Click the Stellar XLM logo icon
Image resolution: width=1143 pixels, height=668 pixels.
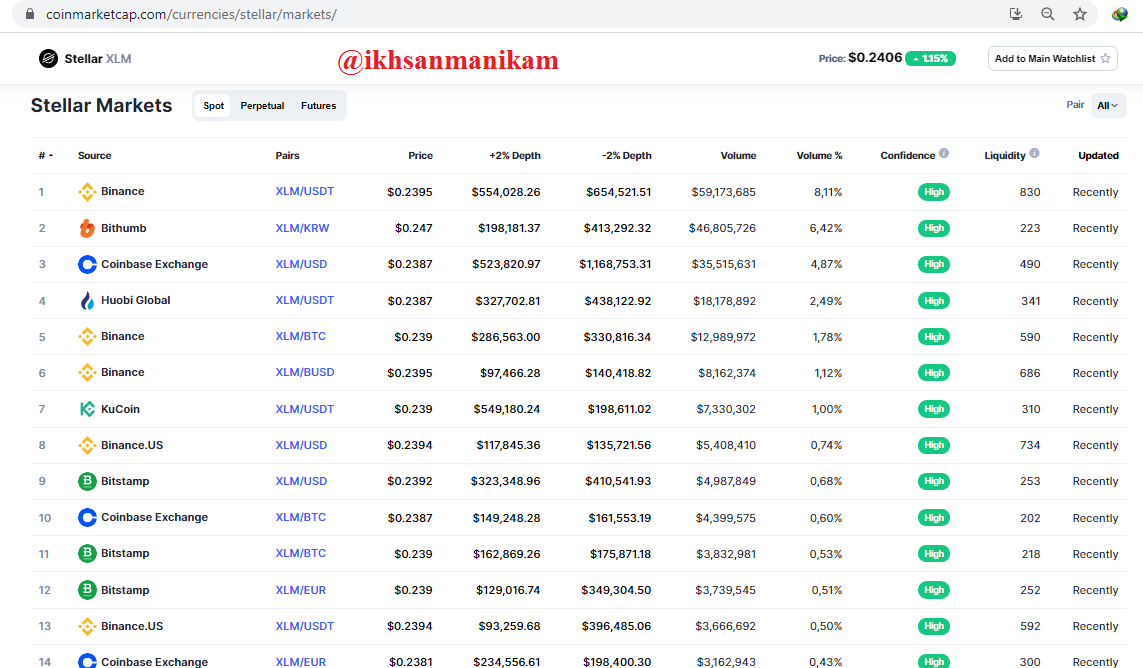click(48, 58)
